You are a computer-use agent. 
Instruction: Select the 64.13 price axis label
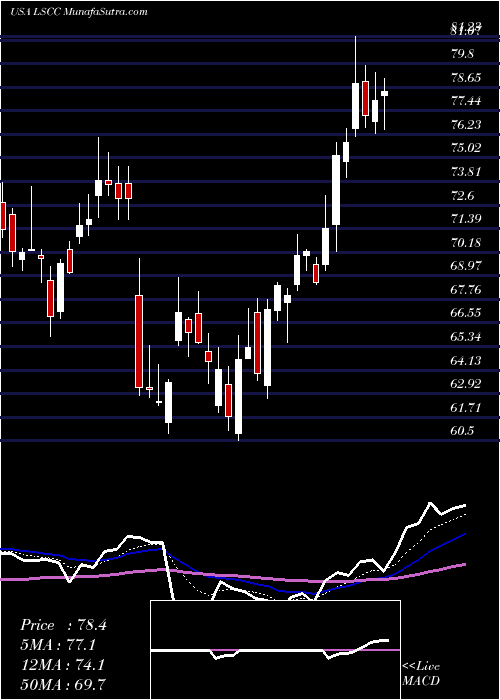coord(467,360)
